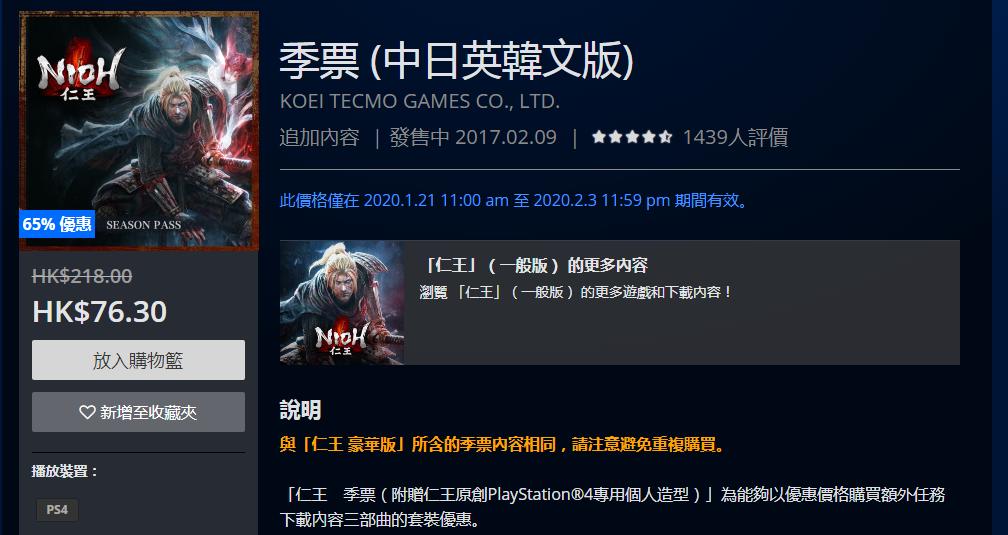Open the Nioh banner thumbnail image

pos(342,302)
